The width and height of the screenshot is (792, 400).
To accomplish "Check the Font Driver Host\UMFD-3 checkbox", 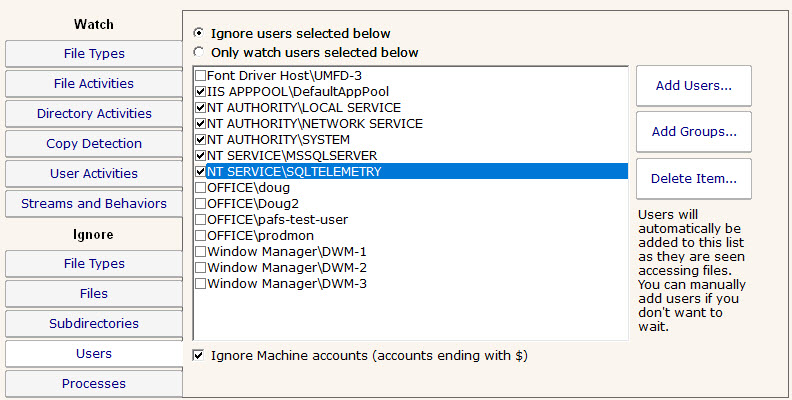I will click(201, 76).
